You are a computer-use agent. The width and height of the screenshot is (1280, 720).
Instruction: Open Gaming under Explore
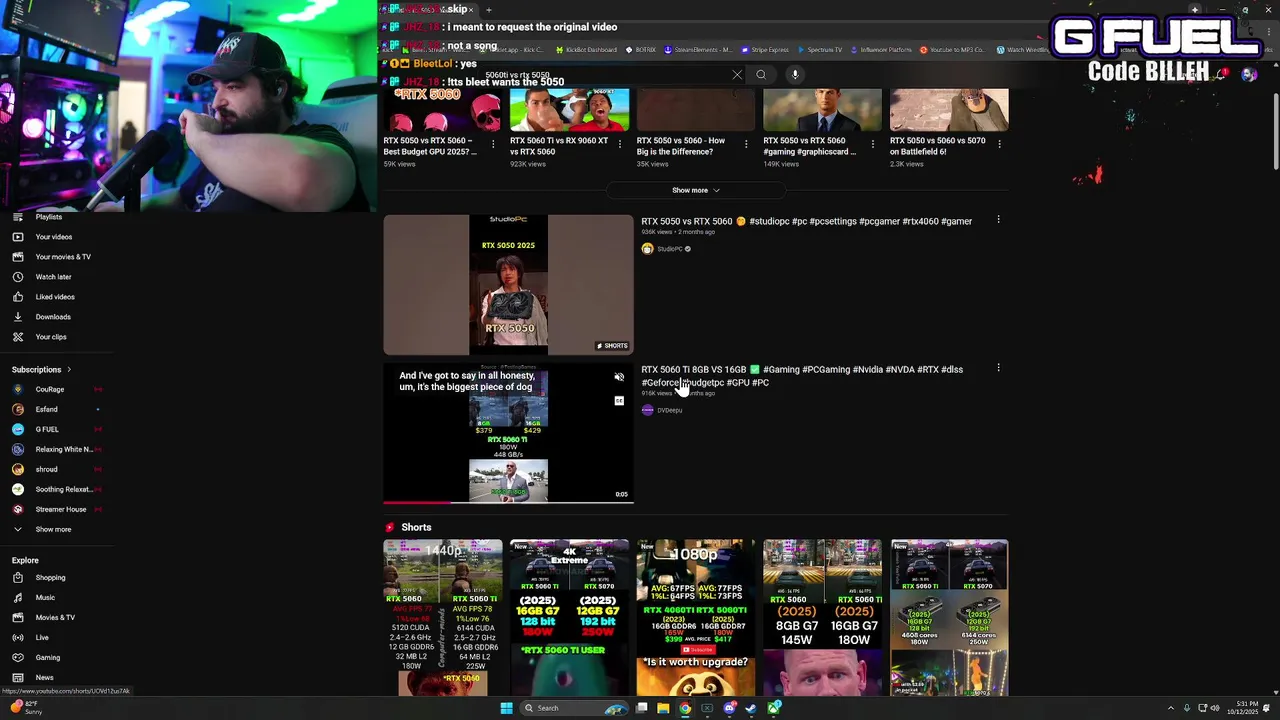(x=48, y=657)
